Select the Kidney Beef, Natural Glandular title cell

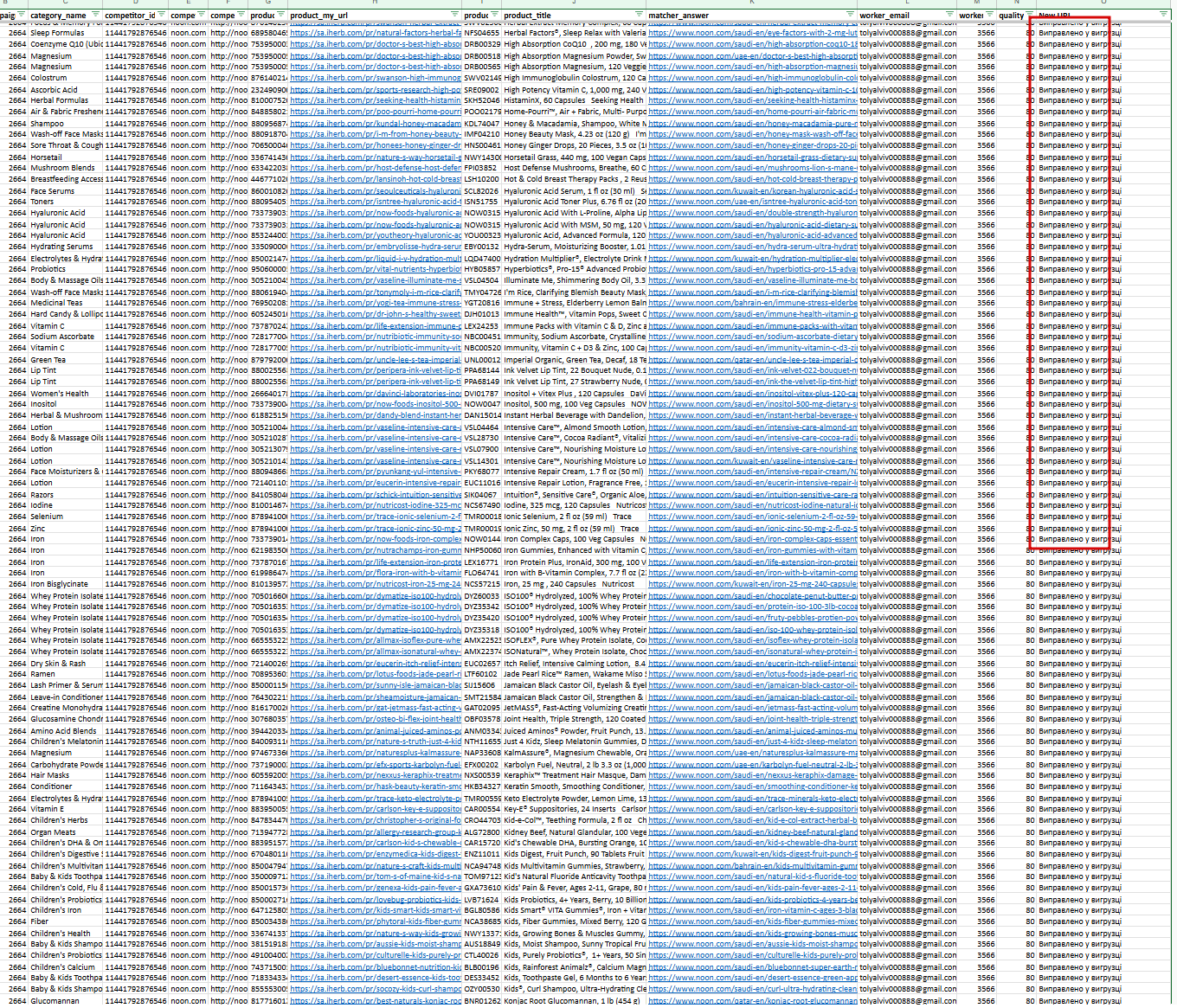575,832
